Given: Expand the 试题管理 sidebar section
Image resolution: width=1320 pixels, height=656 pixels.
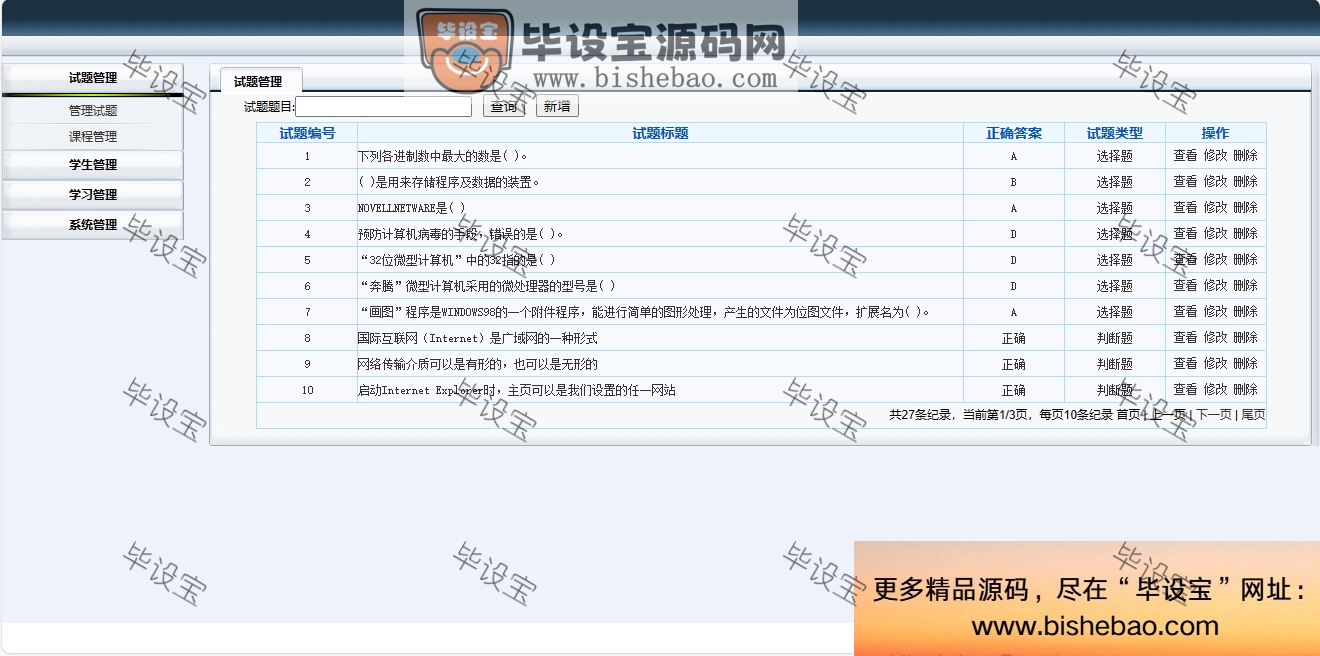Looking at the screenshot, I should click(x=92, y=78).
